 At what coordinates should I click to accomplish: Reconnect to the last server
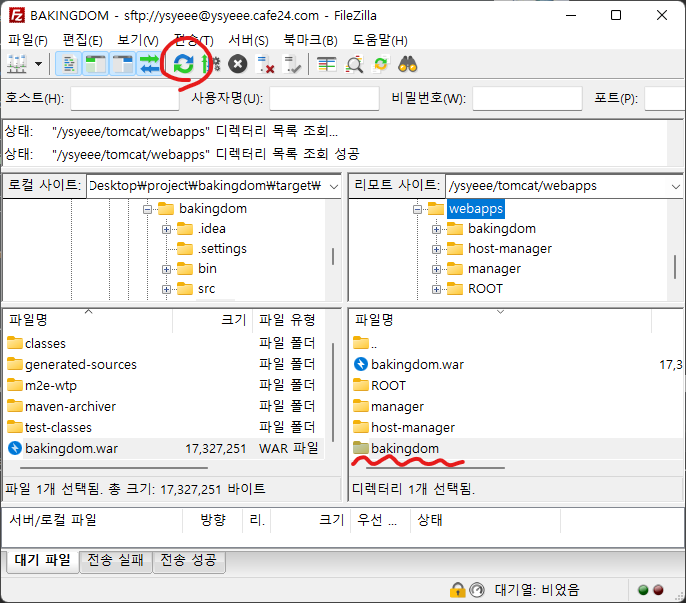[x=291, y=64]
